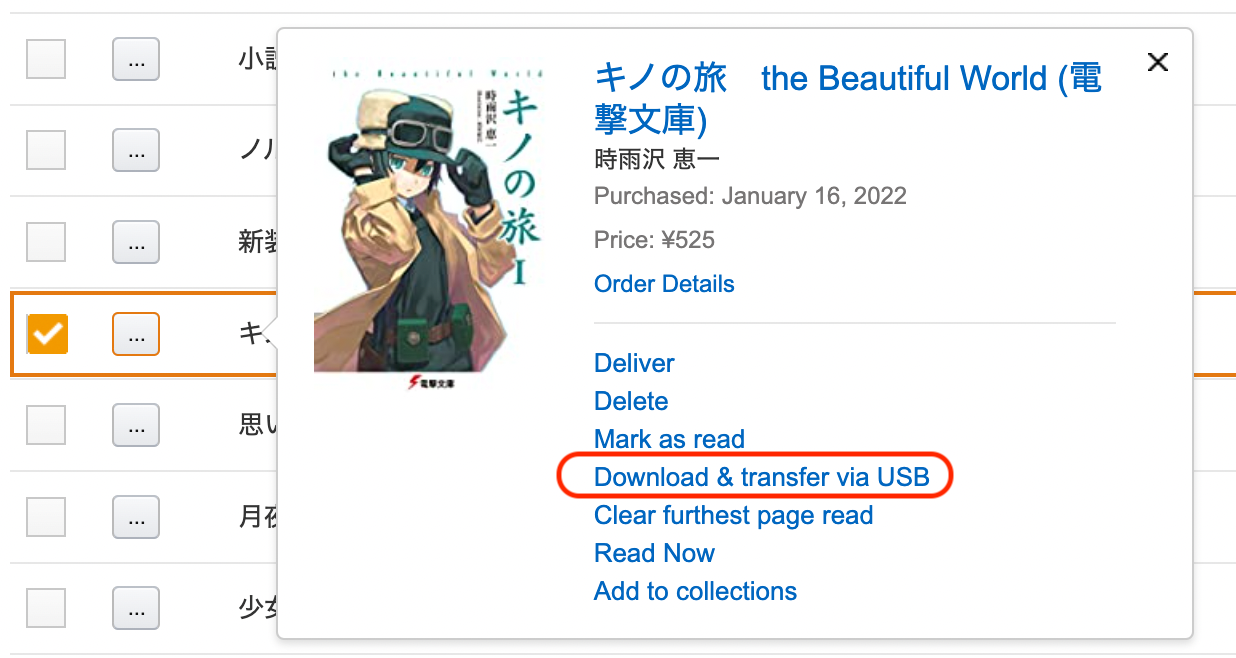This screenshot has width=1236, height=658.
Task: Click Clear furthest page read
Action: click(x=733, y=515)
